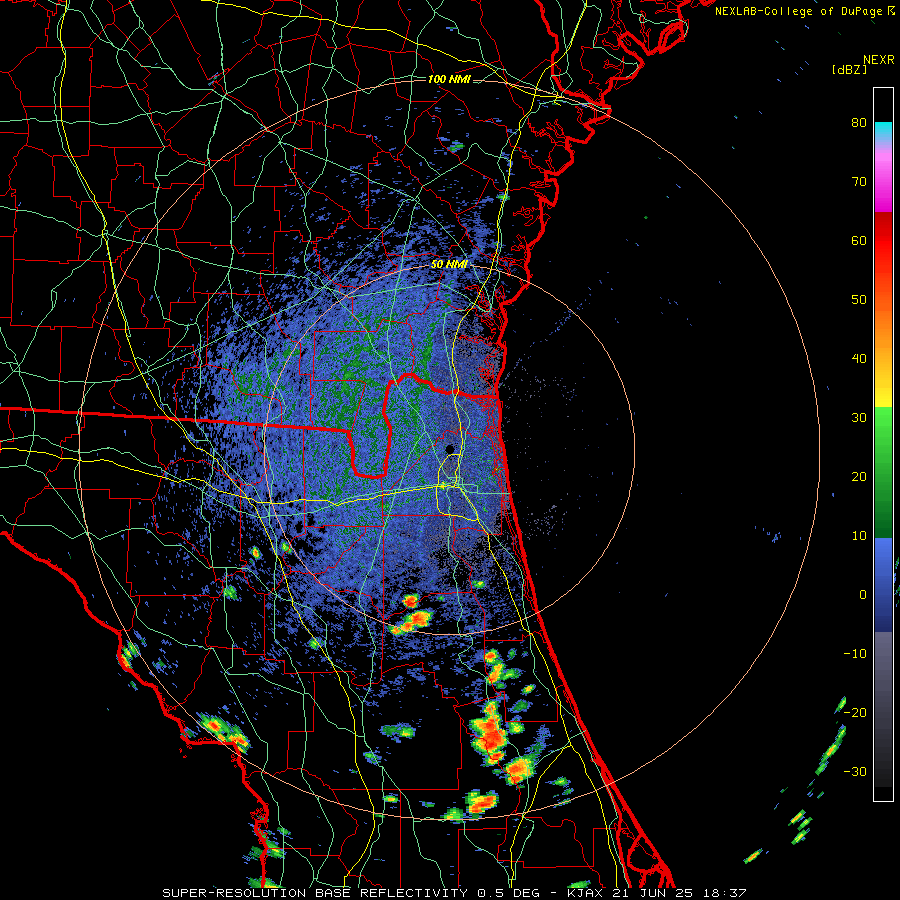Click the [dBZ] units label
900x900 pixels.
(849, 69)
